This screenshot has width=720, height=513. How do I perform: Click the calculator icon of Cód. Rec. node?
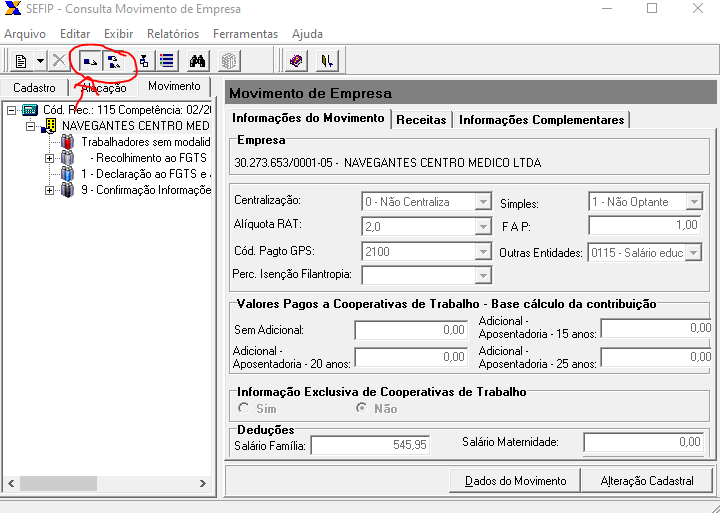tap(30, 110)
